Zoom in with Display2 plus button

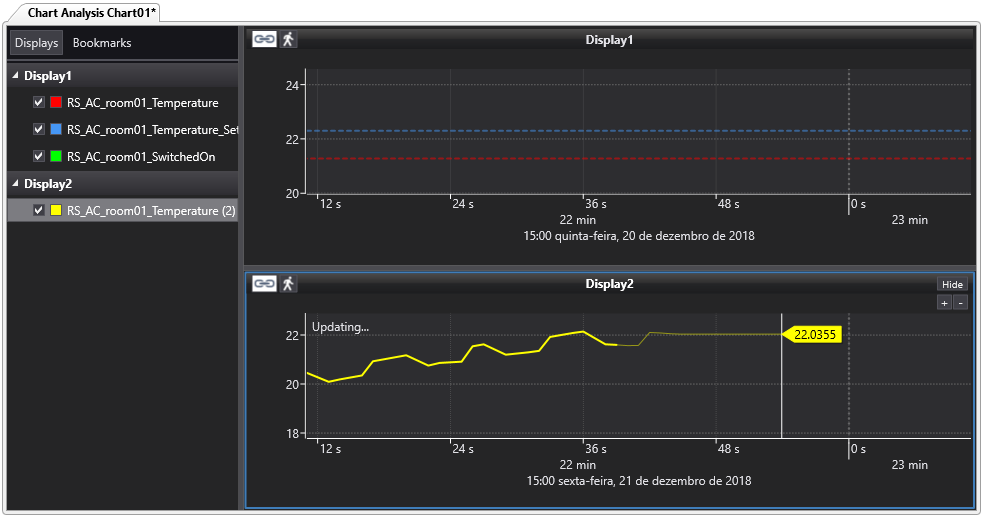coord(944,303)
